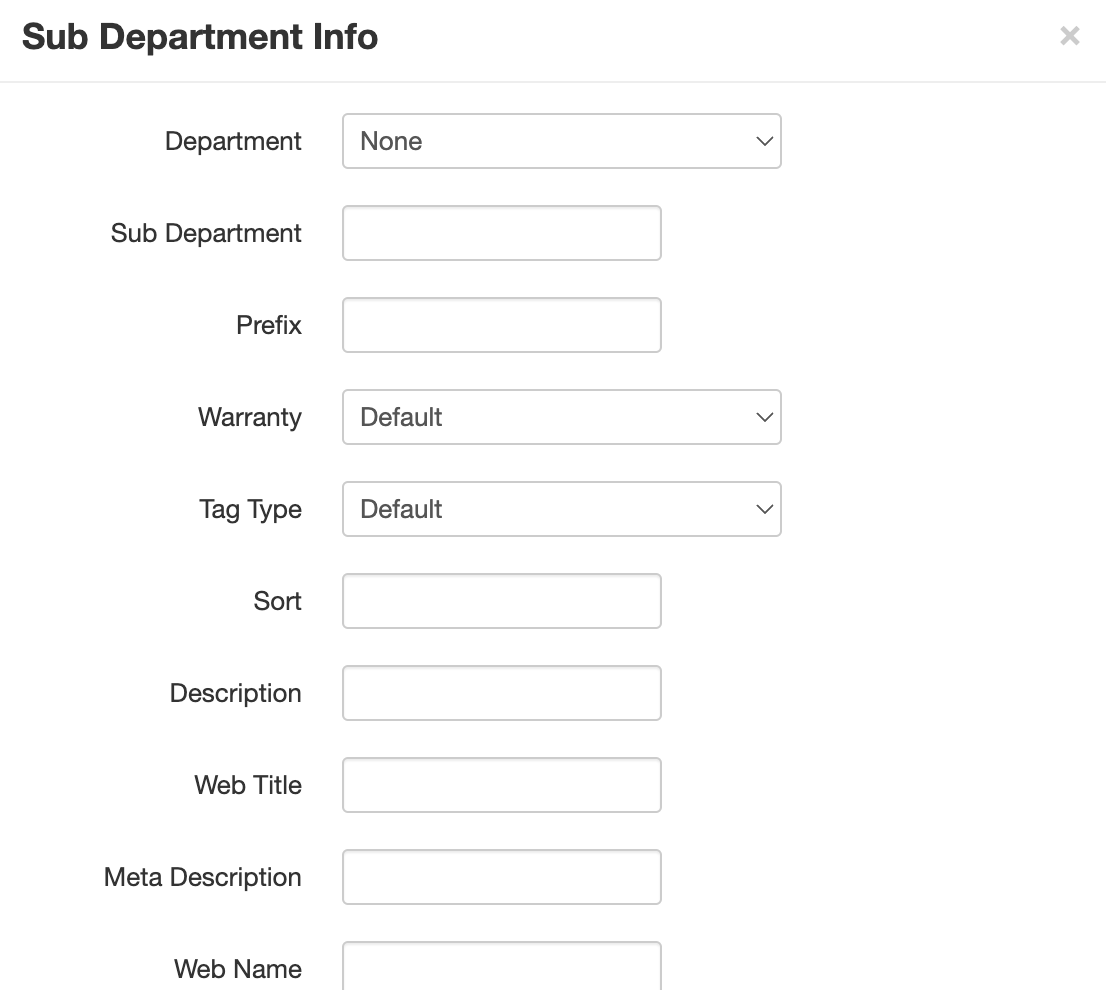This screenshot has width=1106, height=990.
Task: Open the Tag Type dropdown
Action: 561,509
